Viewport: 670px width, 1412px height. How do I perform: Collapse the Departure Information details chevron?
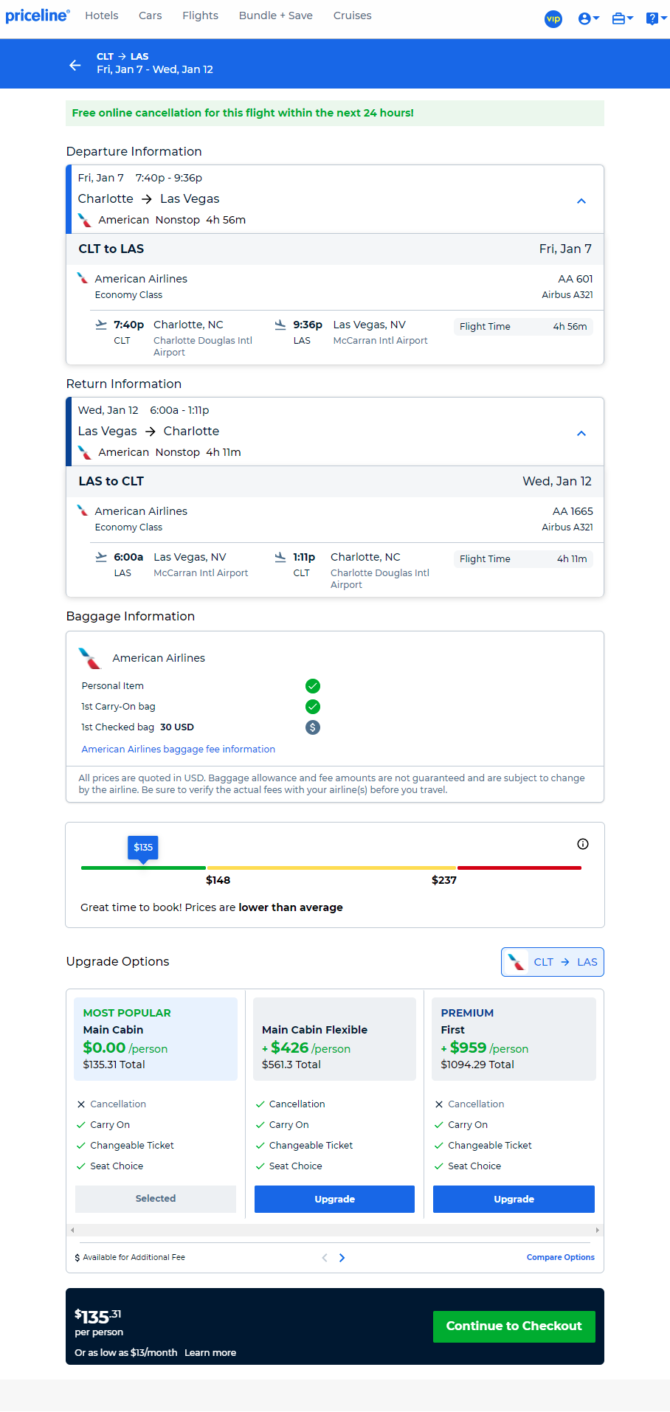coord(581,201)
